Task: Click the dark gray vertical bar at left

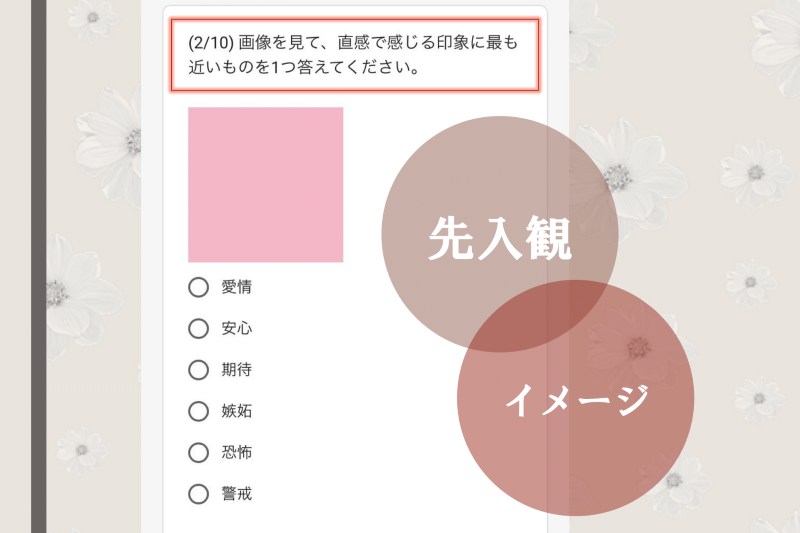Action: [39, 266]
